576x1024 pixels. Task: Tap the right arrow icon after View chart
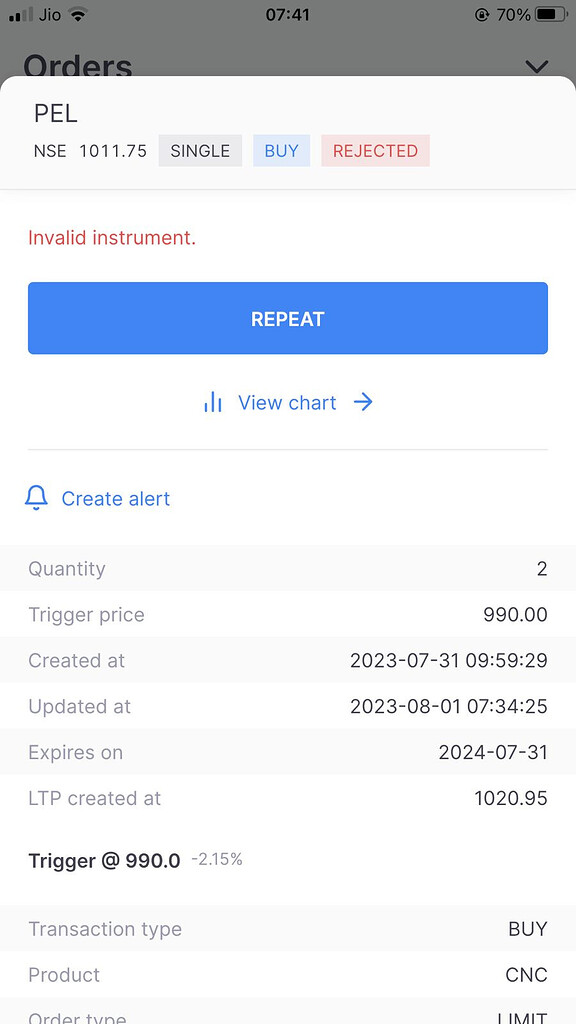point(363,402)
